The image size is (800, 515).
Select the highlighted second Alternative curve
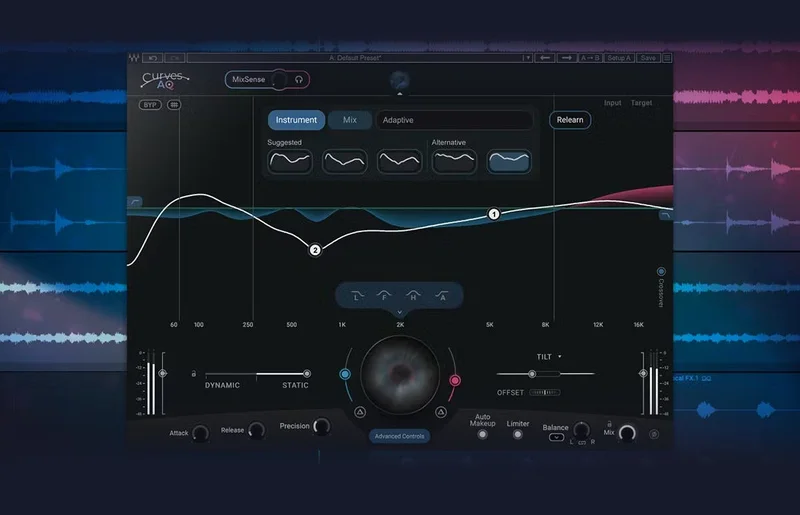(x=509, y=161)
